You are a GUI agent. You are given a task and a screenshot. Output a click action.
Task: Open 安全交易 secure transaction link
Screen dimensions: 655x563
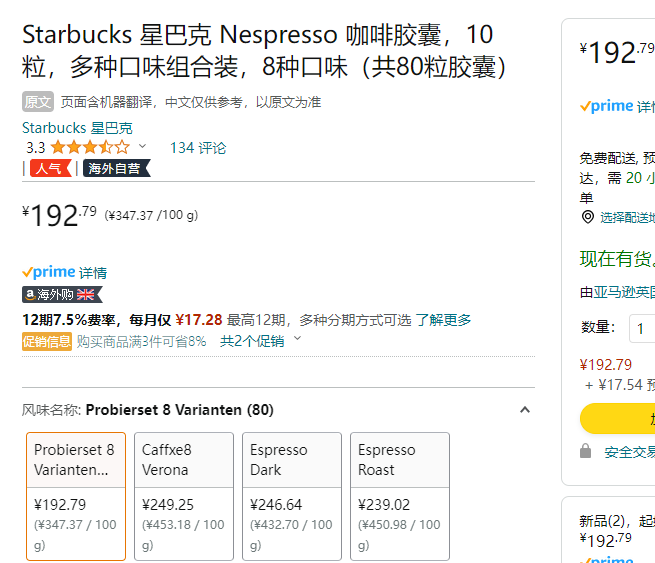coord(630,452)
